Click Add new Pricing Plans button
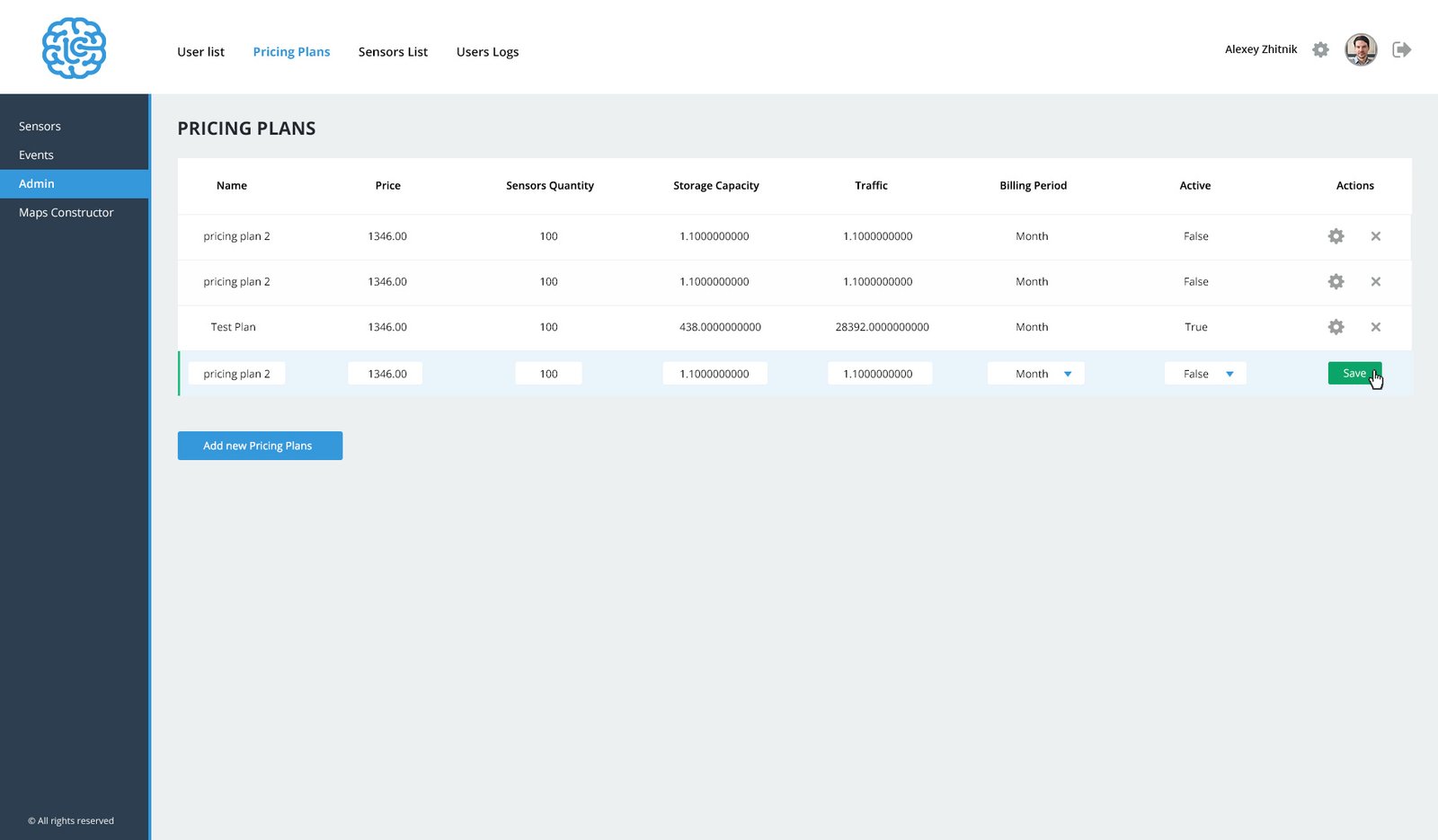 [x=260, y=446]
